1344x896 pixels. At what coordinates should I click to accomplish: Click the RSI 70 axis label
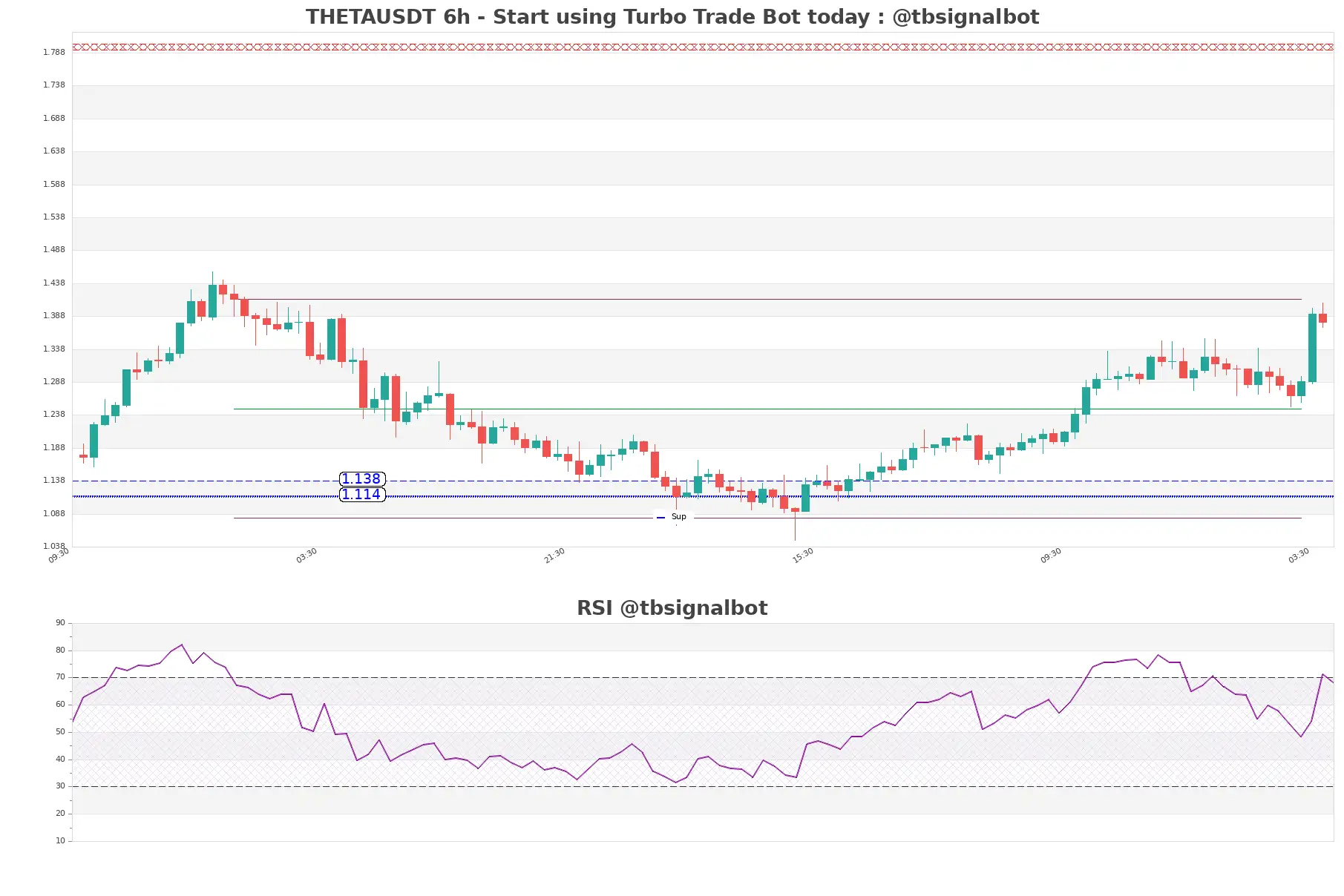(x=60, y=677)
